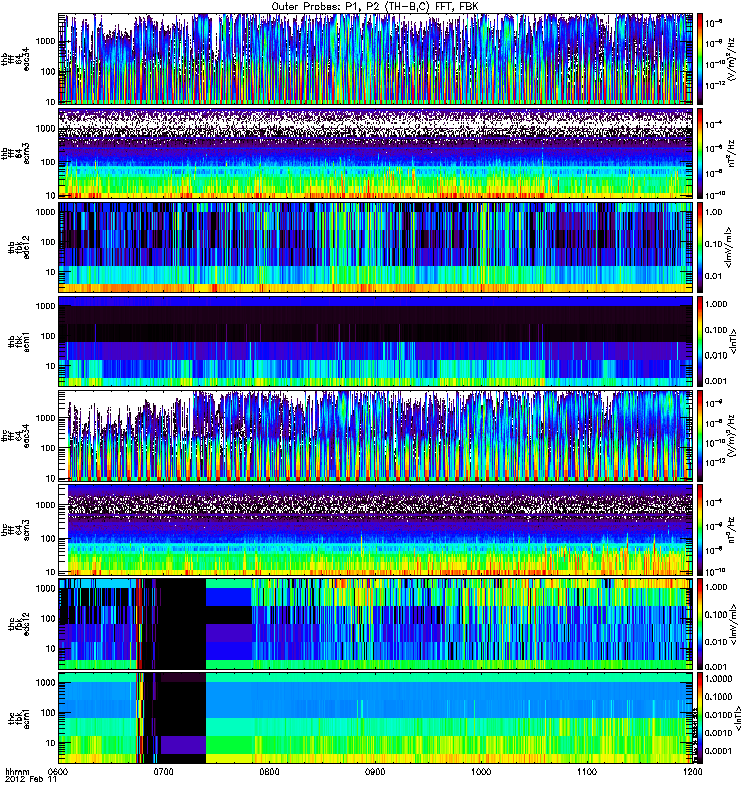This screenshot has height=800, width=750.
Task: Select the color bar of the second panel
Action: pos(700,152)
